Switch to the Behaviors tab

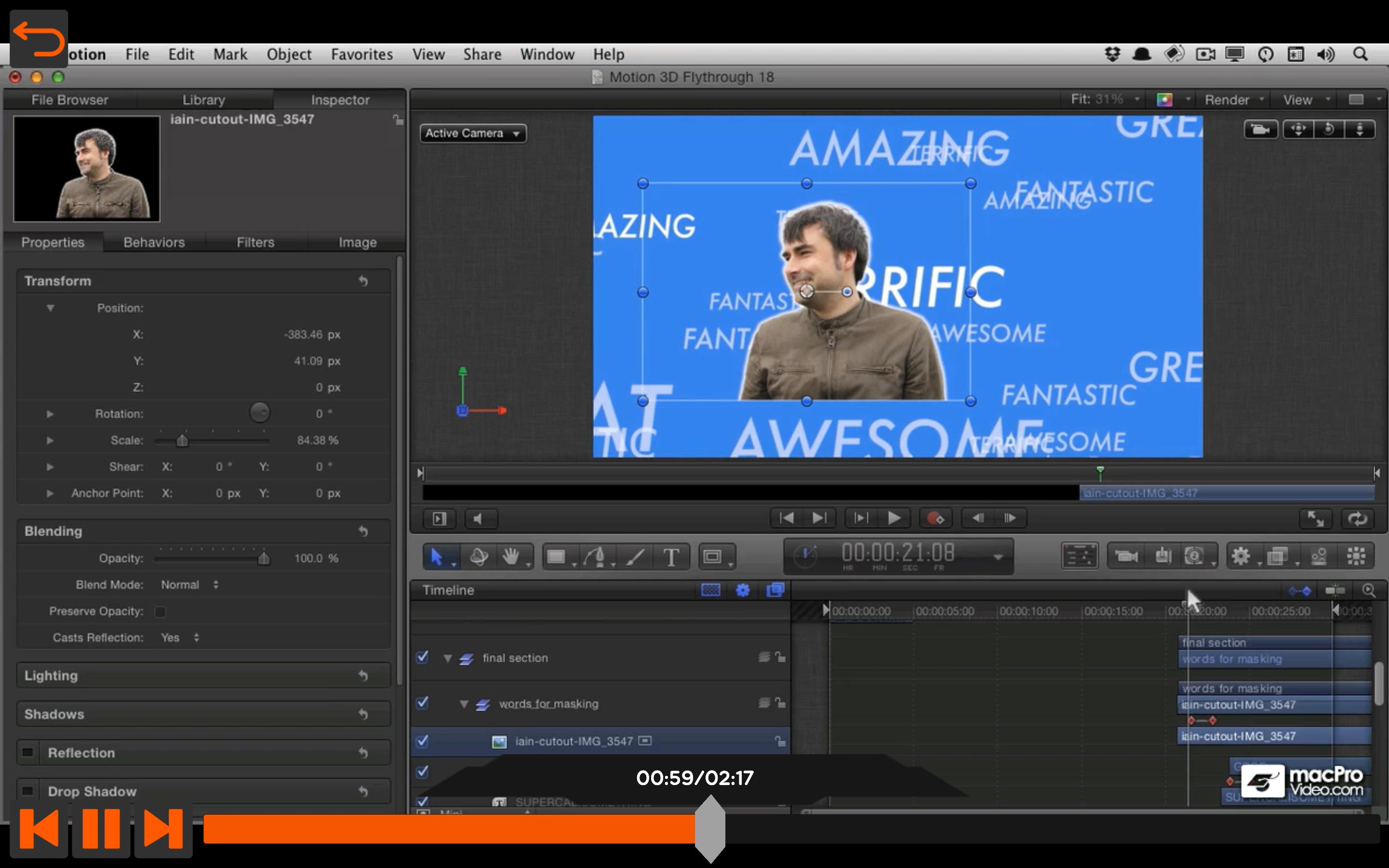point(154,242)
